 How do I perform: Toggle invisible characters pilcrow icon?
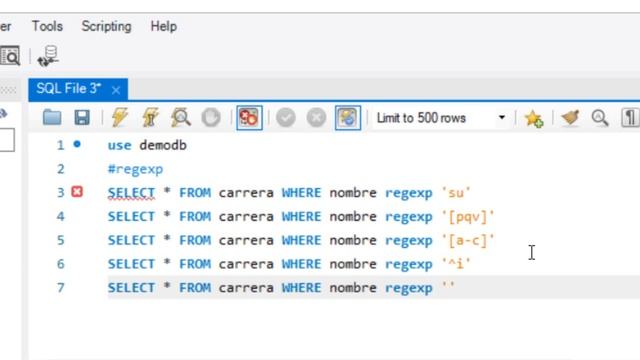tap(630, 118)
